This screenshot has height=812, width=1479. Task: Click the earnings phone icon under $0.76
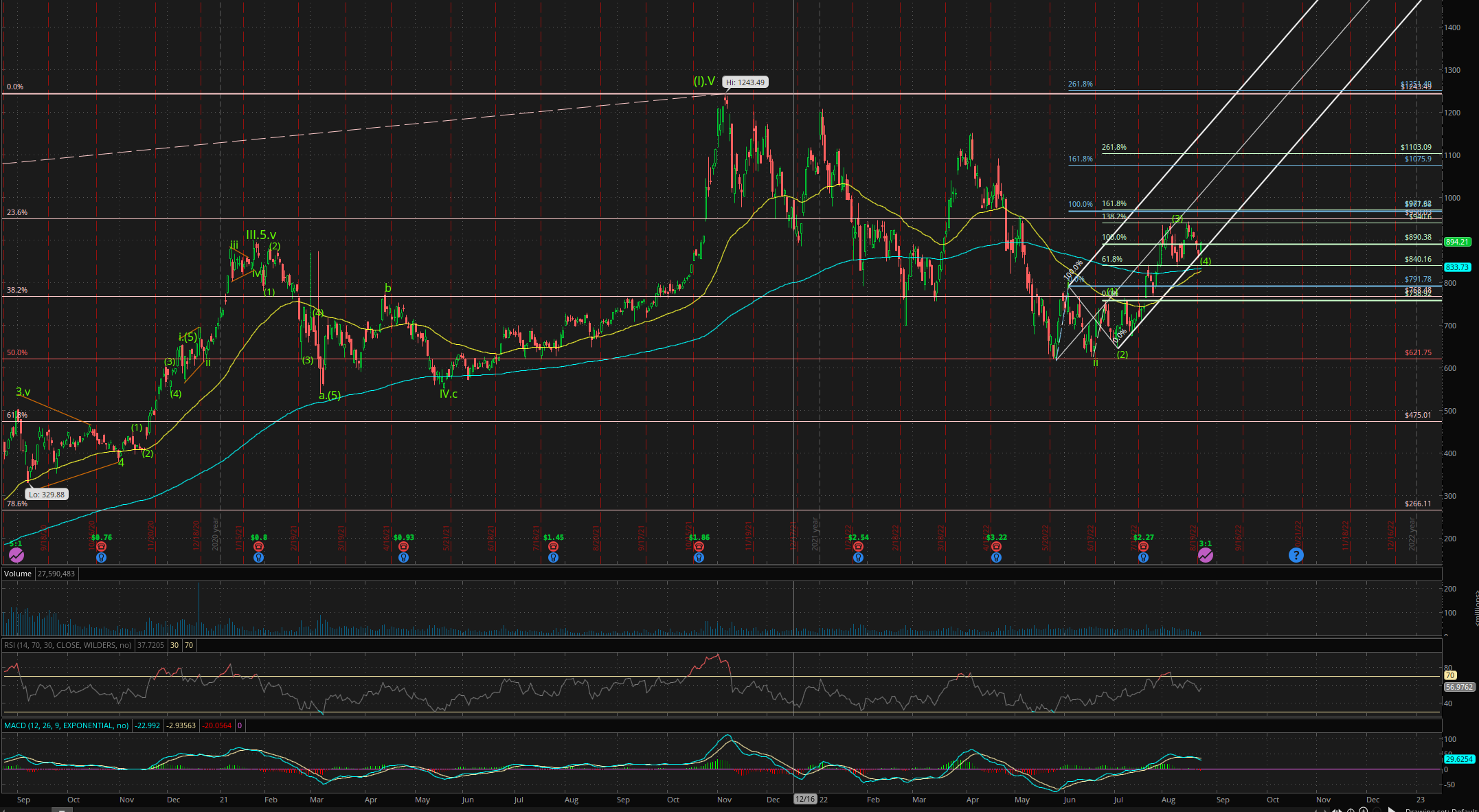coord(101,547)
